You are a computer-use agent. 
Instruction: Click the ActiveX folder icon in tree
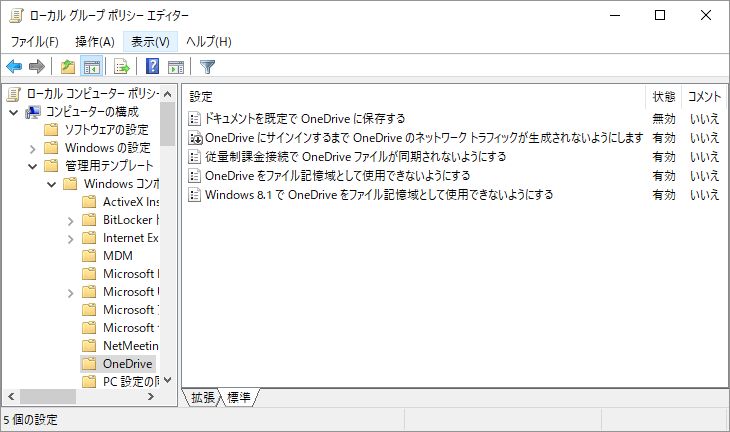[88, 202]
